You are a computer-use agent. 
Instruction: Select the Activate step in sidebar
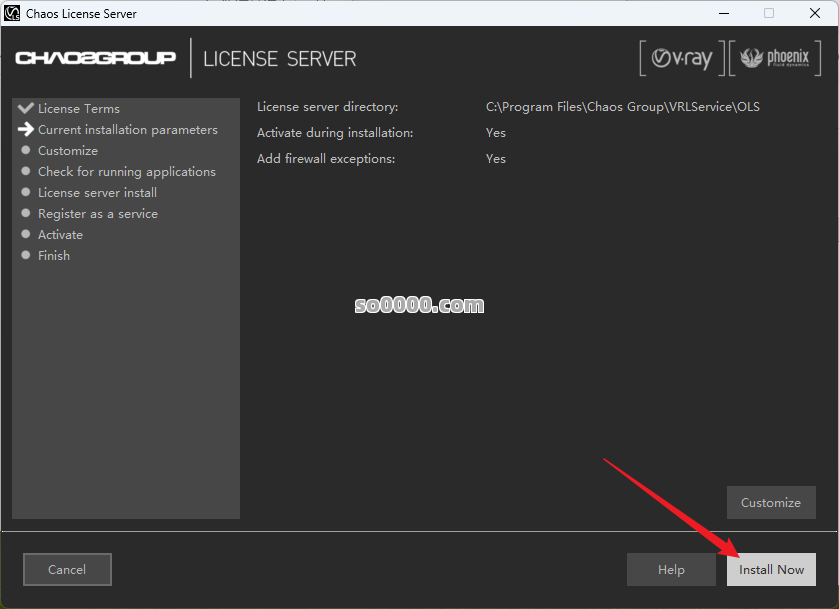60,235
